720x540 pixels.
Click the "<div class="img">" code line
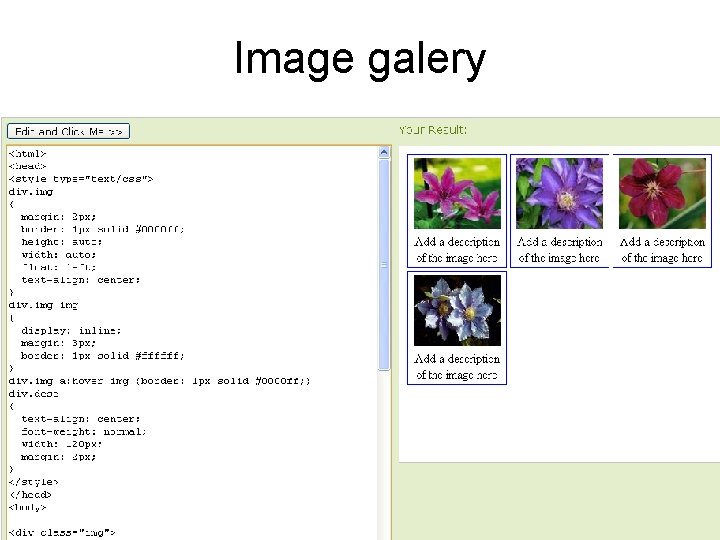point(62,532)
